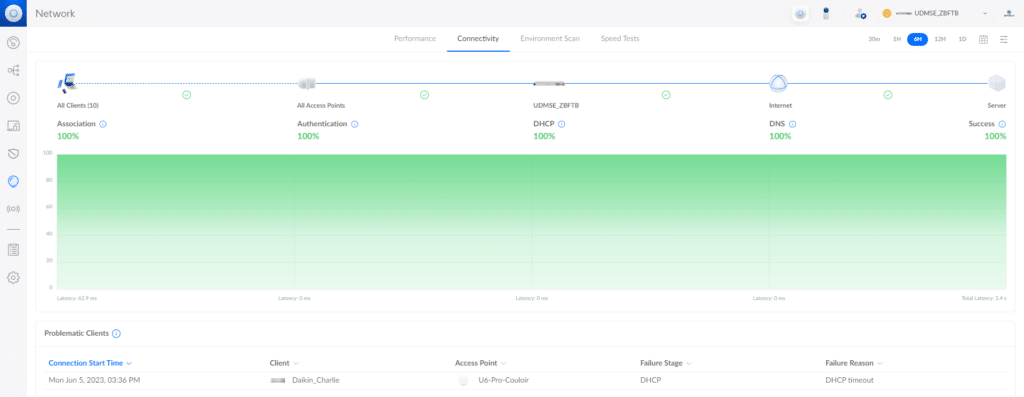Click the DHCP failure stage cell in table
The width and height of the screenshot is (1024, 397).
(x=649, y=380)
